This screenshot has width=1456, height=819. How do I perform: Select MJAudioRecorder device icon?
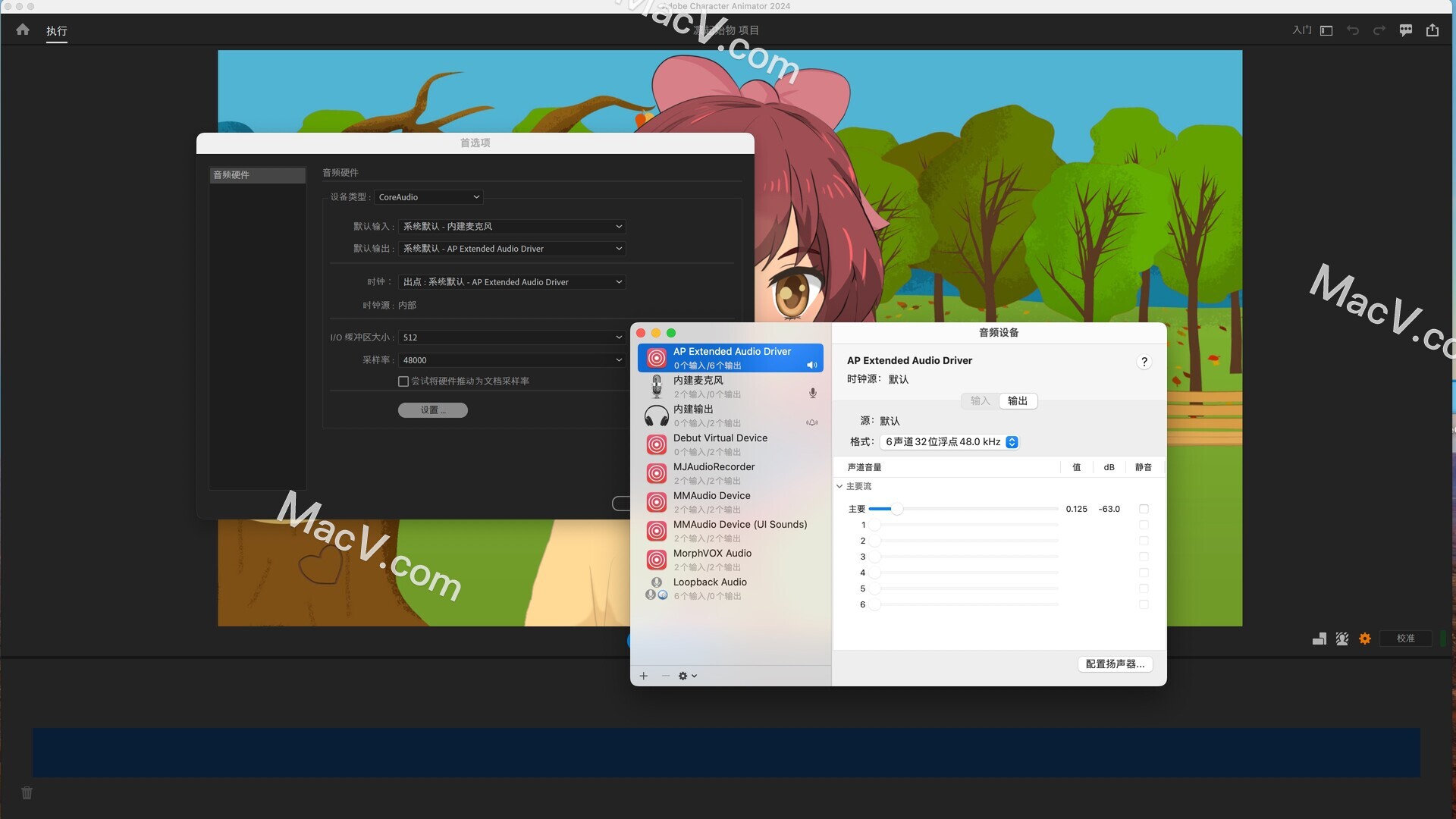click(657, 473)
